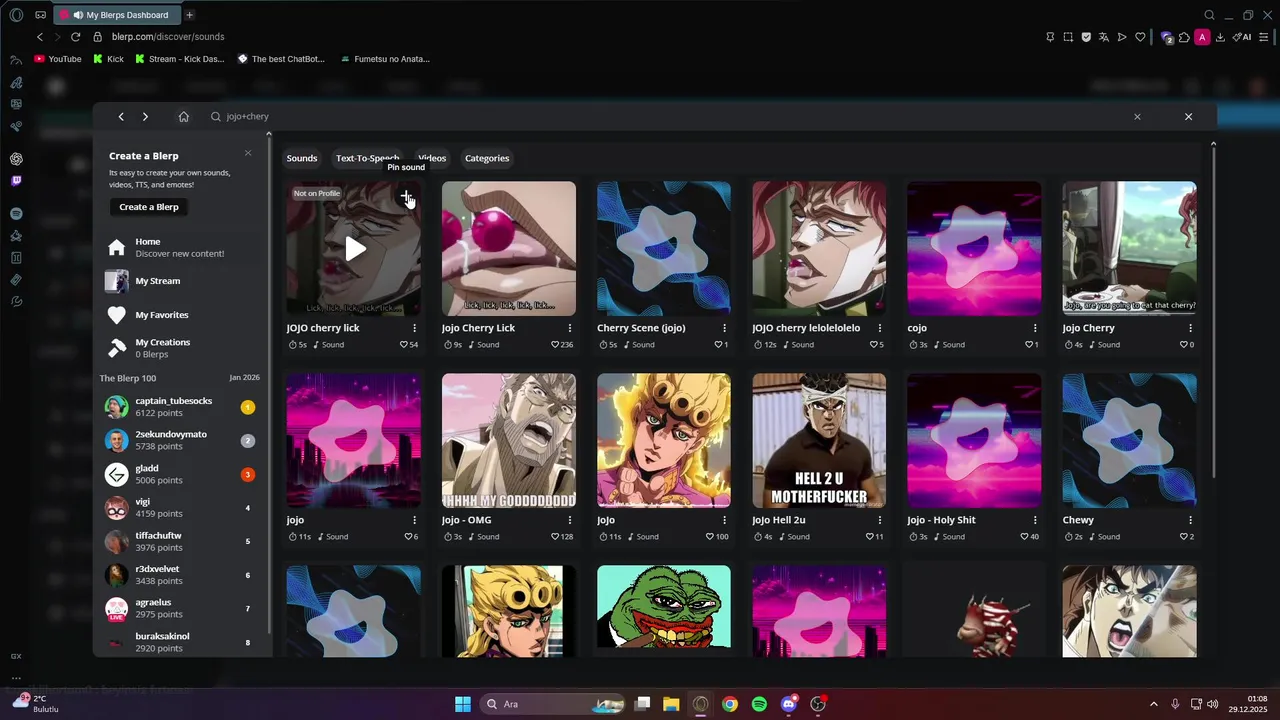Open the YouTube bookmark
The width and height of the screenshot is (1280, 720).
point(58,59)
